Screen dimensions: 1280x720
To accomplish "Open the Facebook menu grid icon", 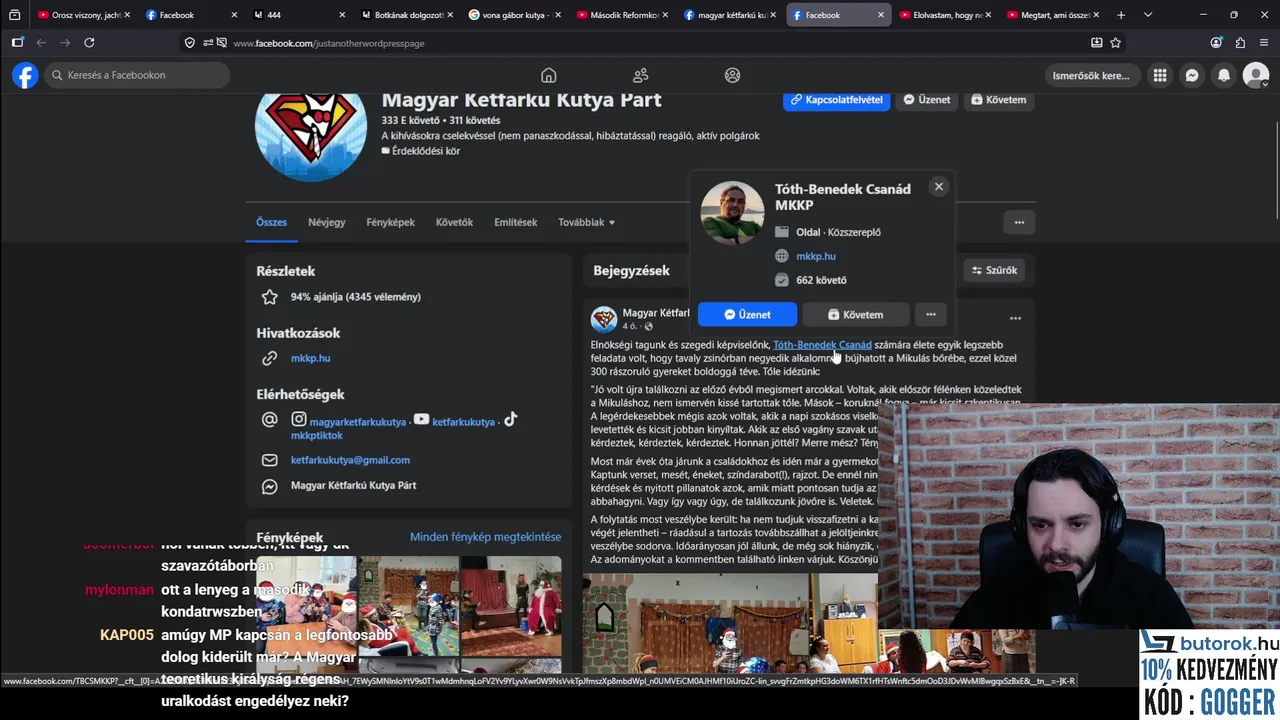I will [x=1160, y=75].
